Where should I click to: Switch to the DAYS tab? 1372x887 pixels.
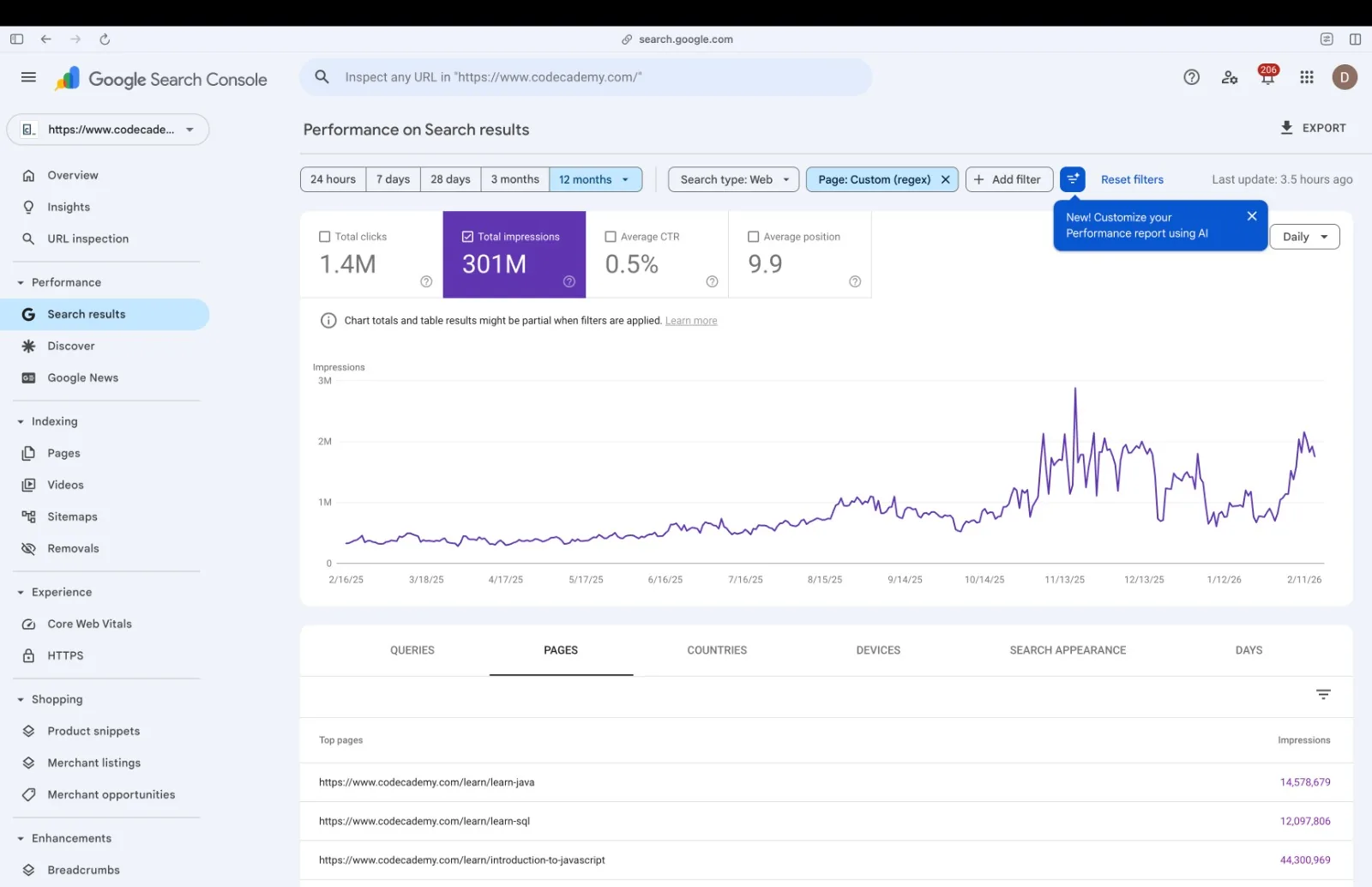(x=1249, y=650)
